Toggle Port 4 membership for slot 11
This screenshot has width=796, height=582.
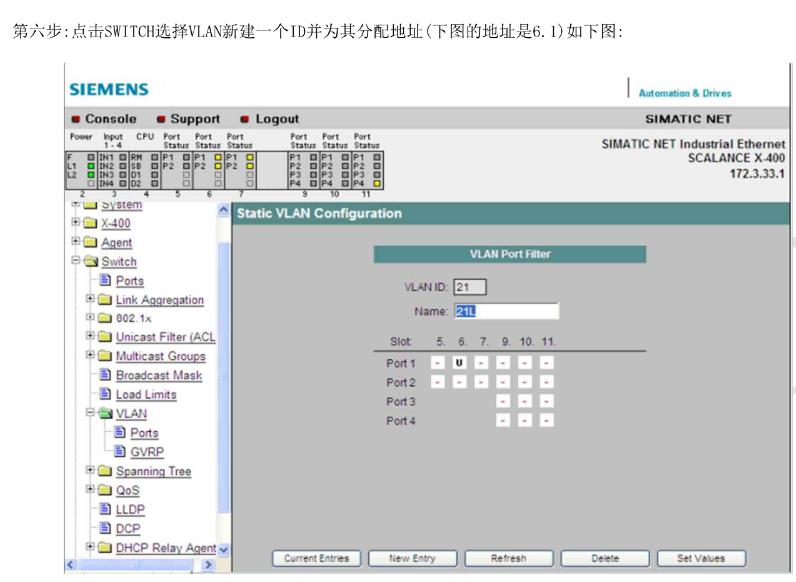tap(546, 421)
